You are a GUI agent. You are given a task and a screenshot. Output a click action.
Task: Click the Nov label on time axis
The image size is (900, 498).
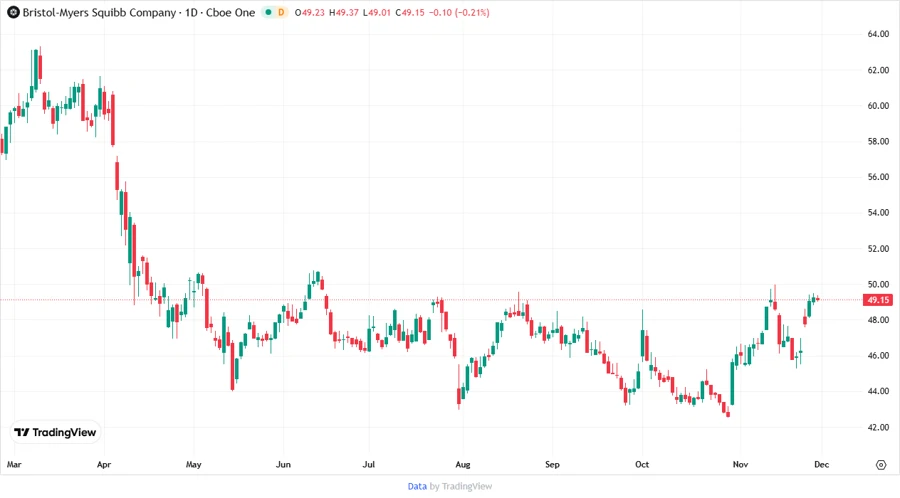pyautogui.click(x=740, y=464)
